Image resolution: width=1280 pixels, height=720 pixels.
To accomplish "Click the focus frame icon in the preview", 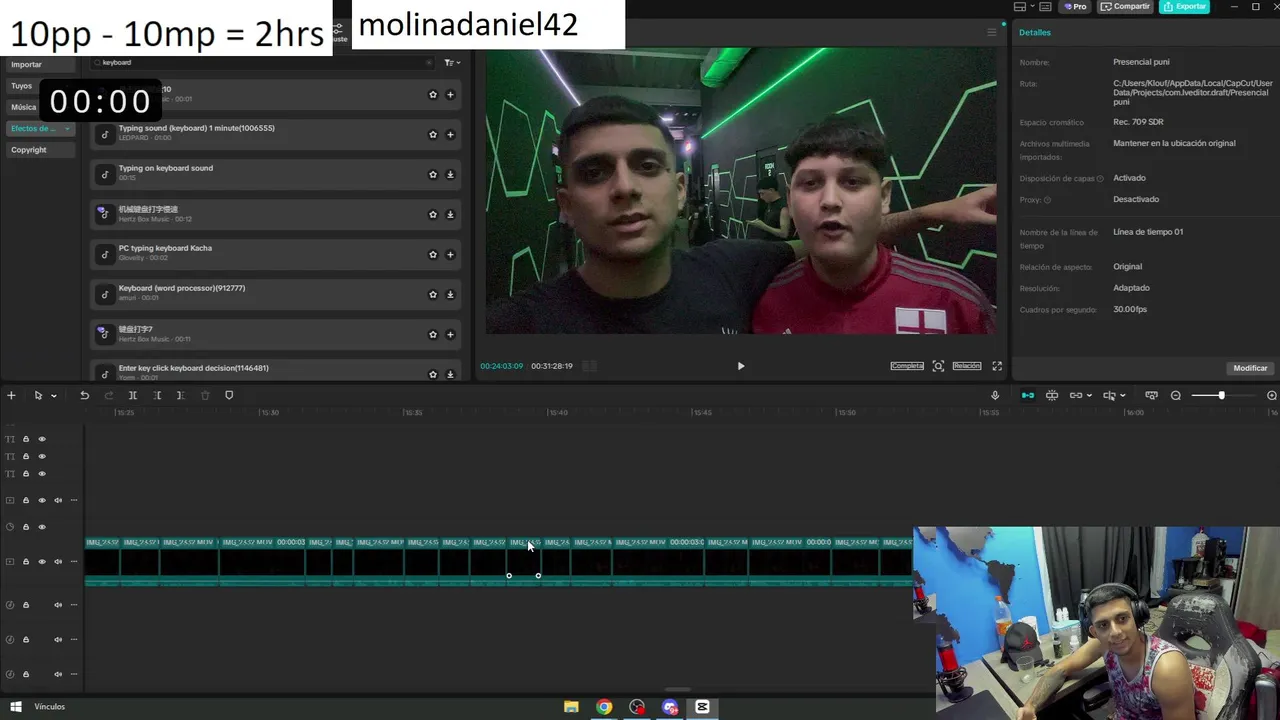I will tap(938, 366).
